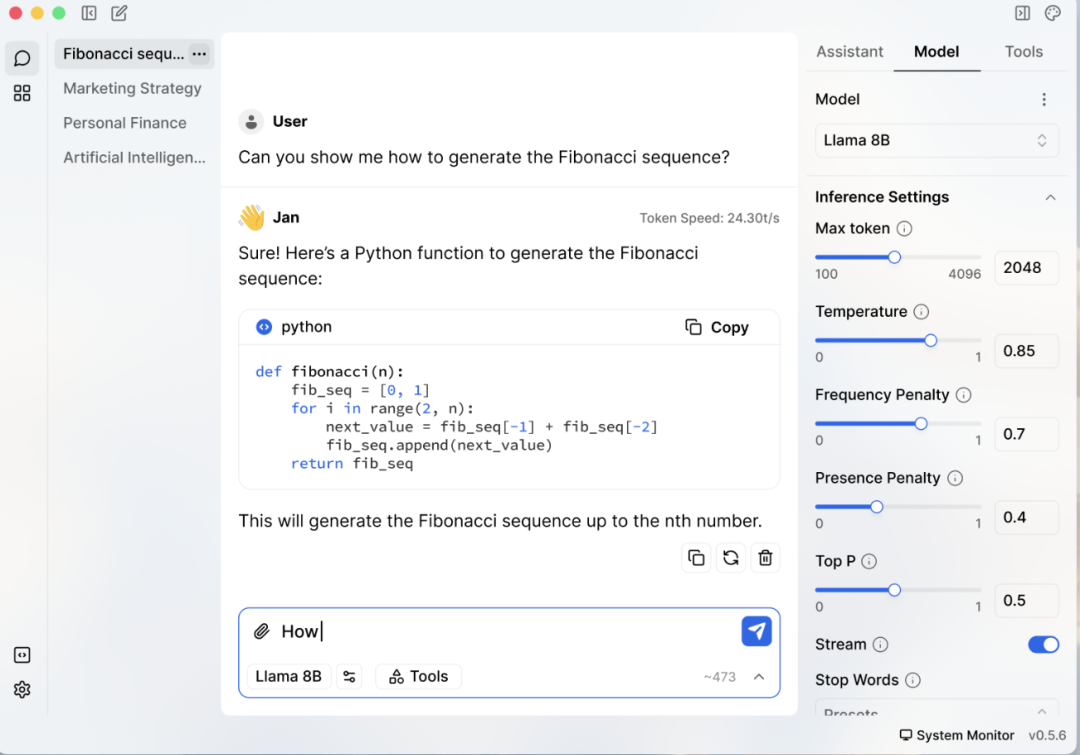Collapse the Inference Settings section
The image size is (1080, 755).
pyautogui.click(x=1050, y=198)
